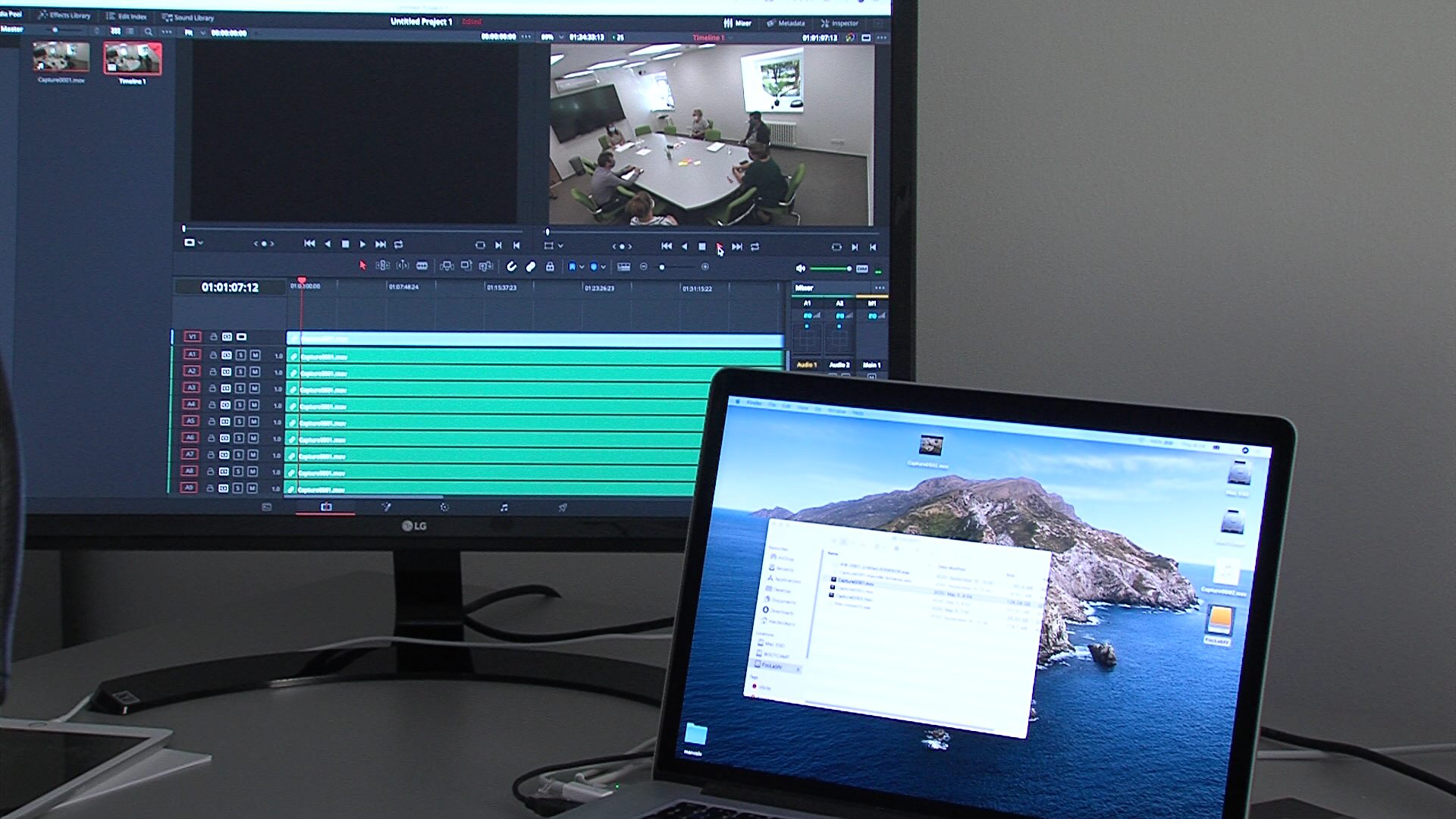1456x819 pixels.
Task: Open media pool search magnifier
Action: pos(149,32)
